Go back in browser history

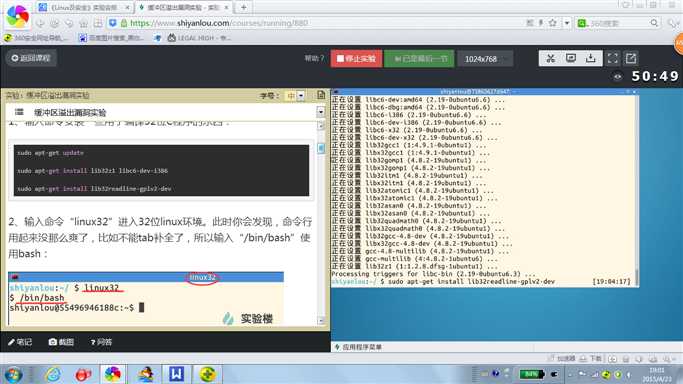pyautogui.click(x=40, y=23)
